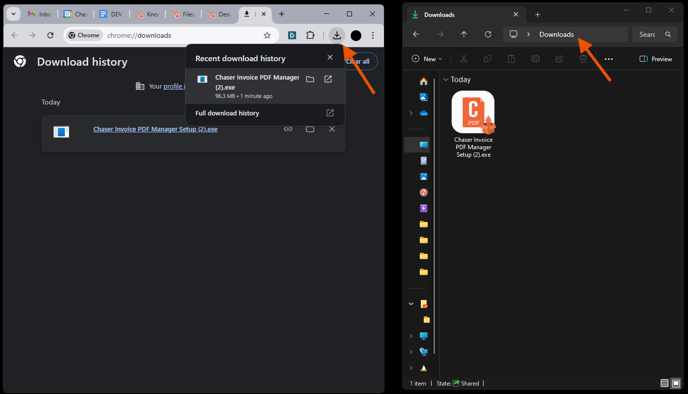Go up one folder level in File Explorer
Image resolution: width=688 pixels, height=394 pixels.
[464, 34]
